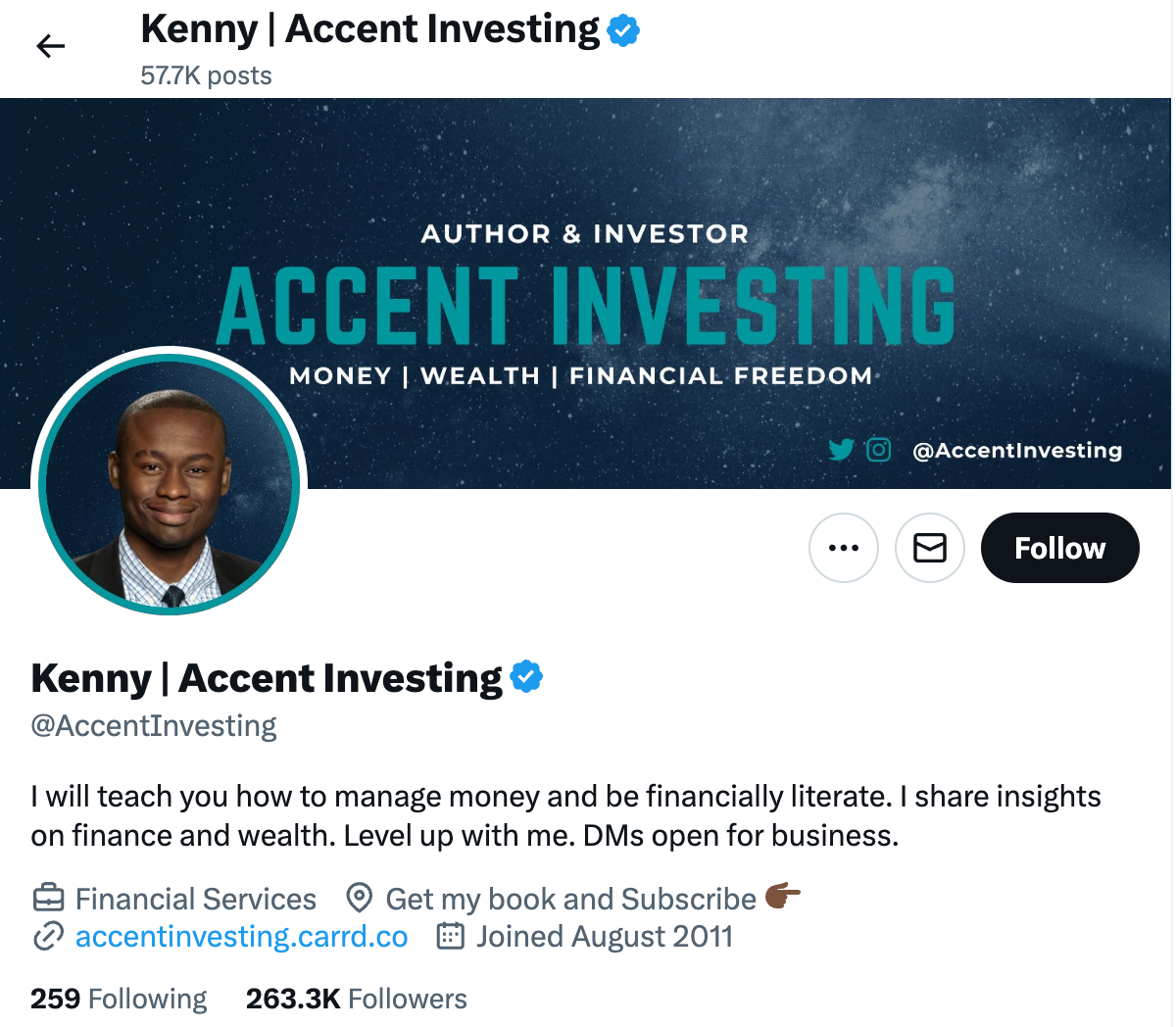Click the back arrow to return
The width and height of the screenshot is (1176, 1027).
(49, 46)
